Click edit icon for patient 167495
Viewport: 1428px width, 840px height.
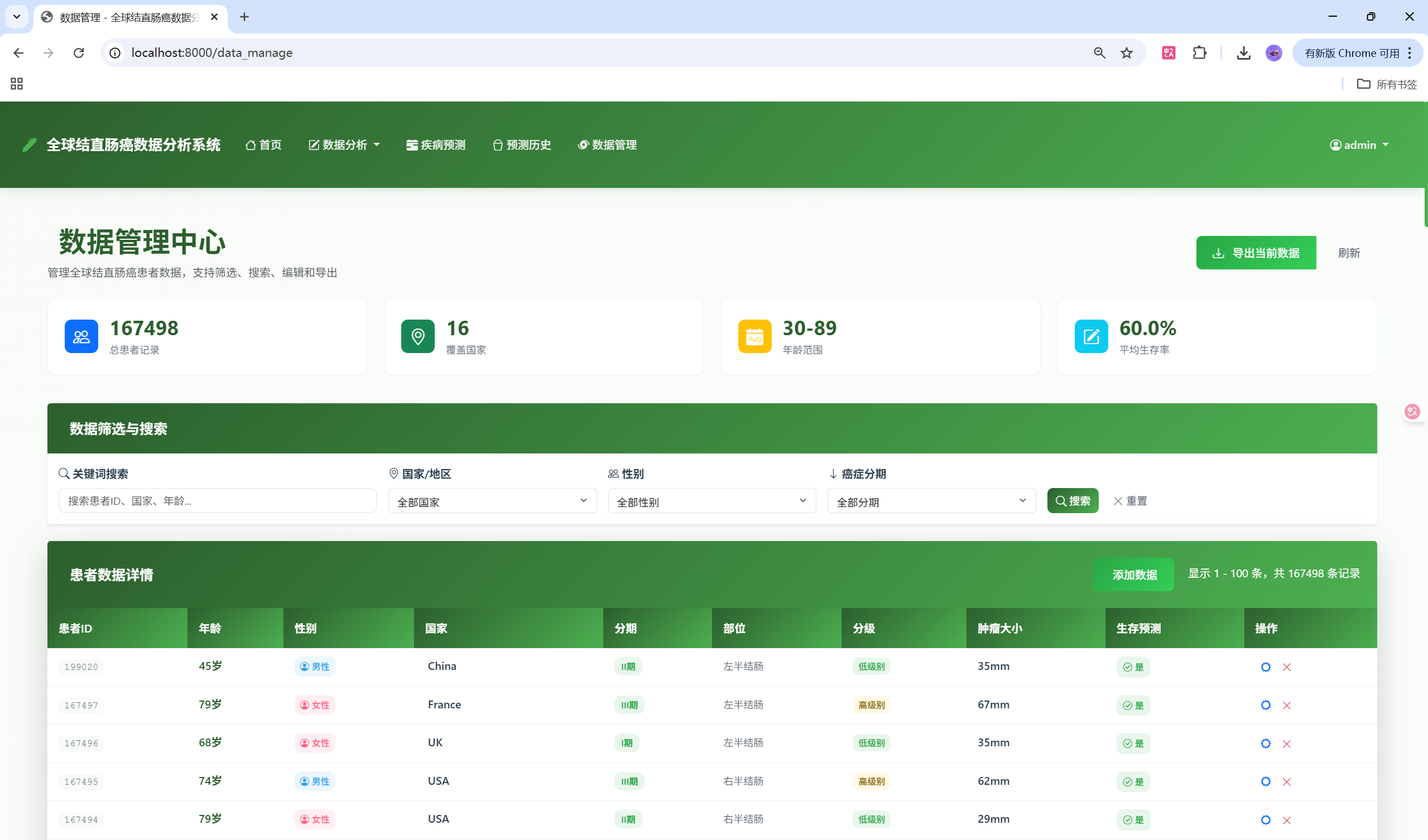point(1266,781)
